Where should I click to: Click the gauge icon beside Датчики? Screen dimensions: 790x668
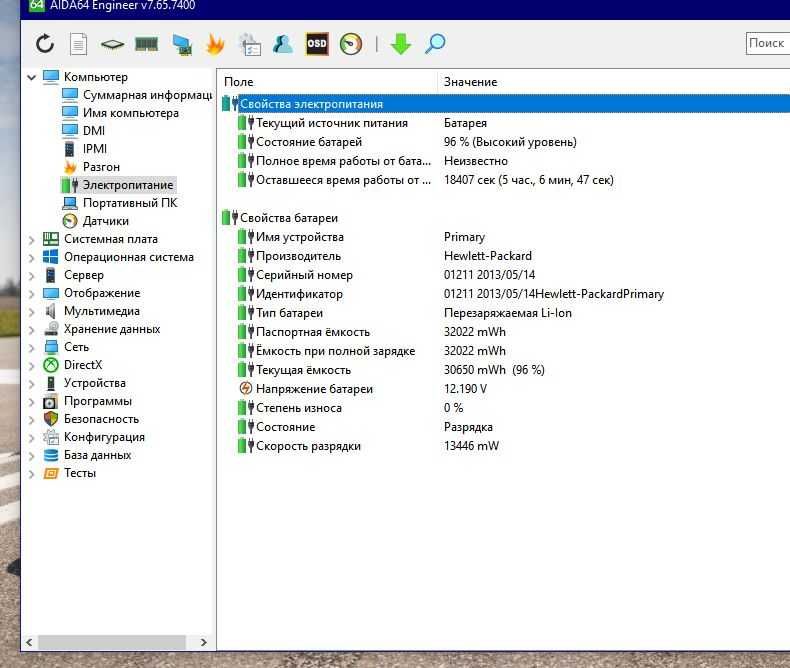pos(70,221)
